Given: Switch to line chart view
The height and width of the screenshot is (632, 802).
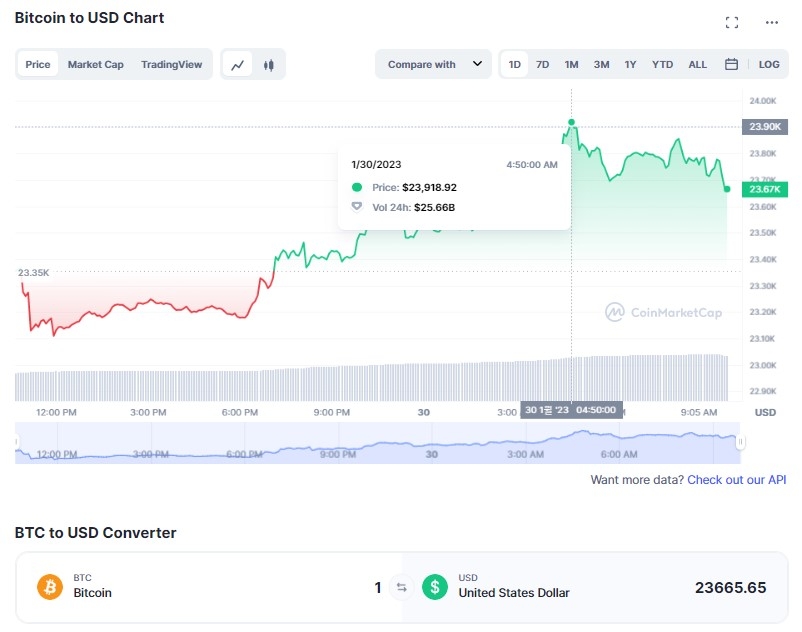Looking at the screenshot, I should tap(238, 65).
